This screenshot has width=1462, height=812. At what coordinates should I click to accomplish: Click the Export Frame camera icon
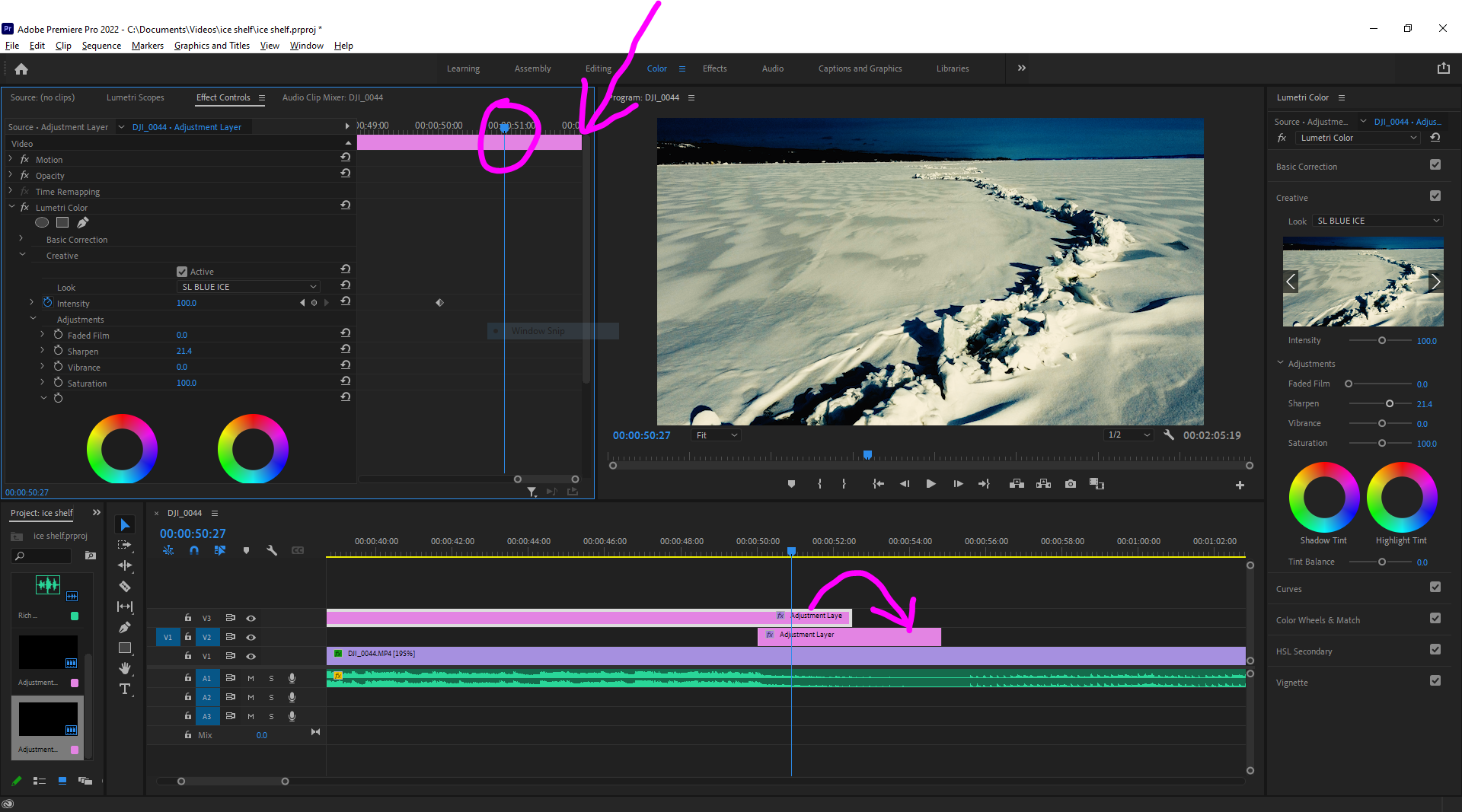point(1070,483)
